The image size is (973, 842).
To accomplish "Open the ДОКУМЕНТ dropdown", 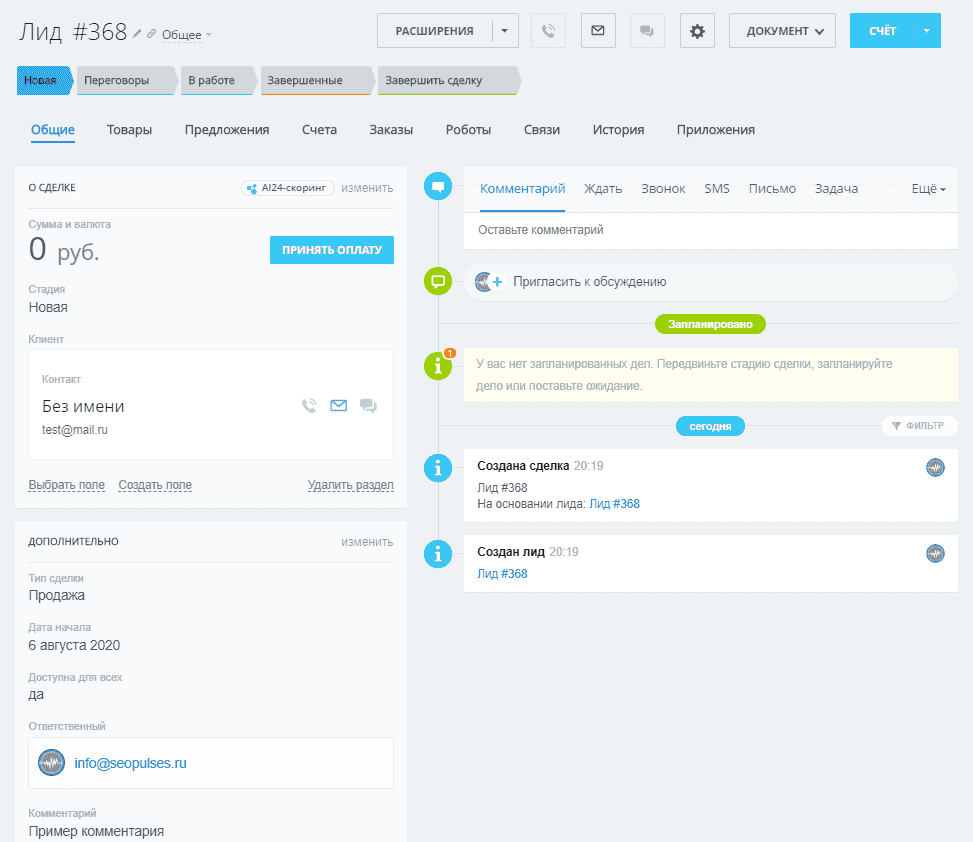I will 782,30.
